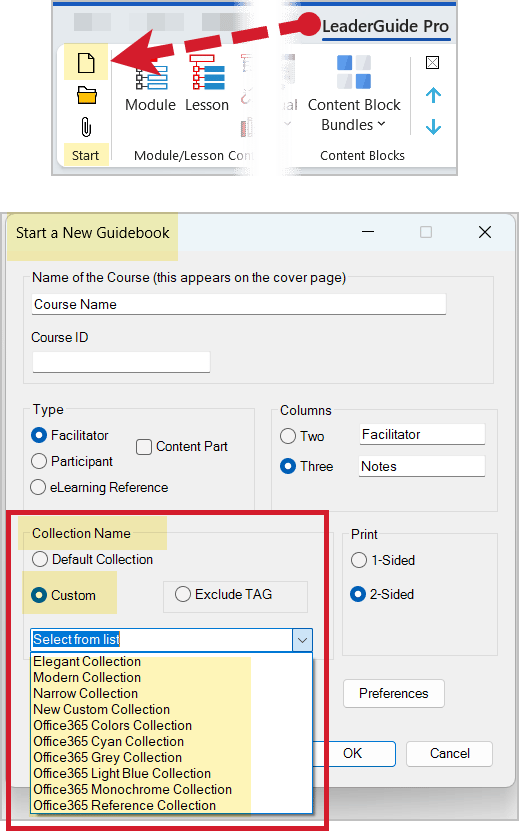Click the paperclip attach icon
Screen dimensions: 519x831
click(x=86, y=127)
